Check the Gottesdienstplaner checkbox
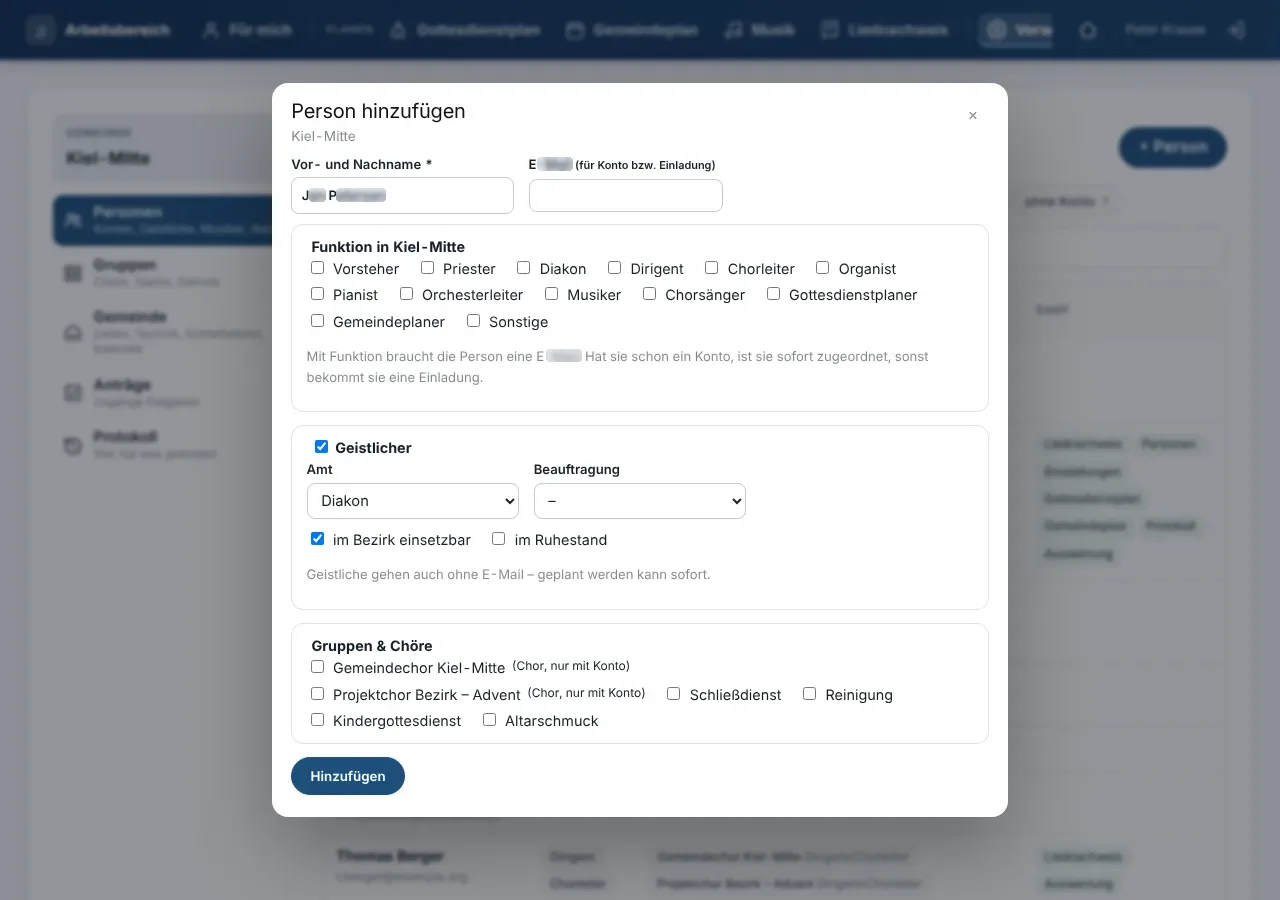This screenshot has height=900, width=1280. 773,294
